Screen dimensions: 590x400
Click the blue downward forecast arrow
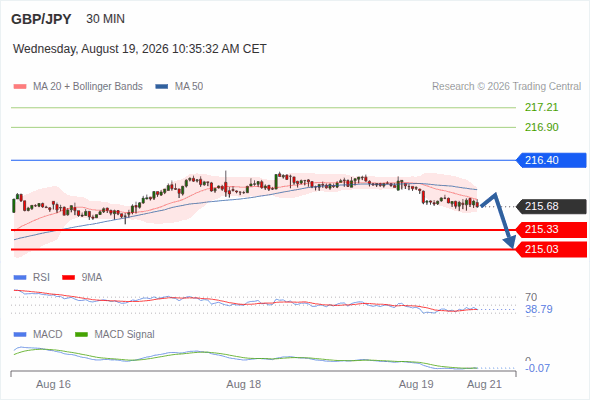(x=499, y=220)
